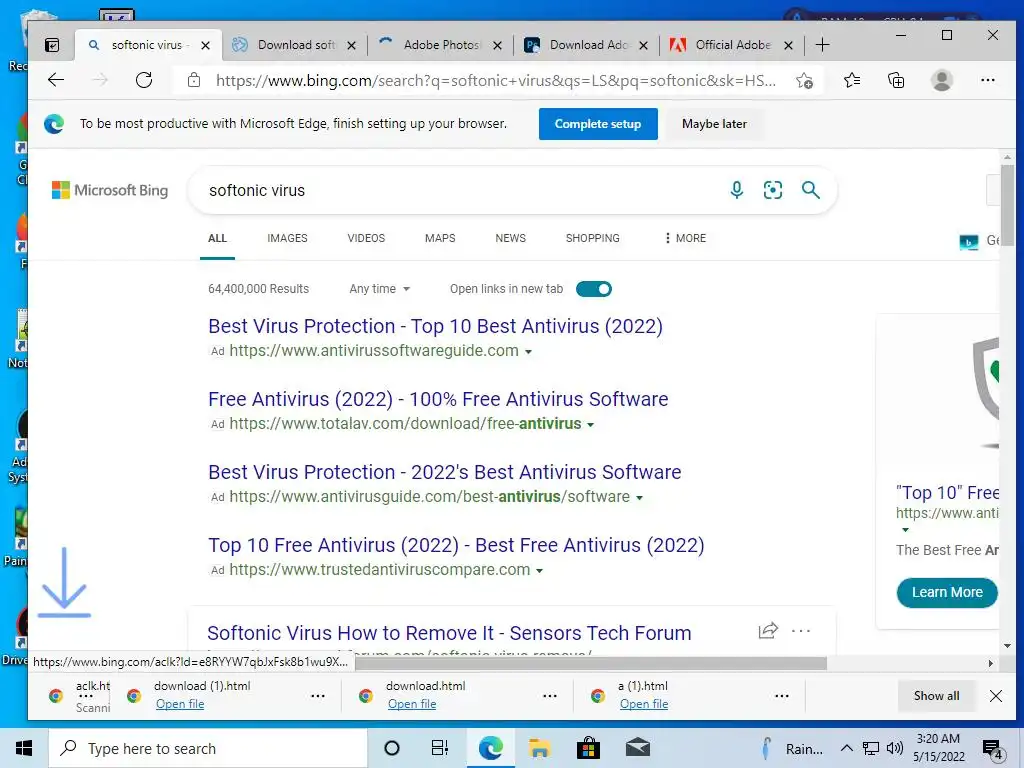Share the Sensors Tech Forum result
The width and height of the screenshot is (1024, 768).
768,630
